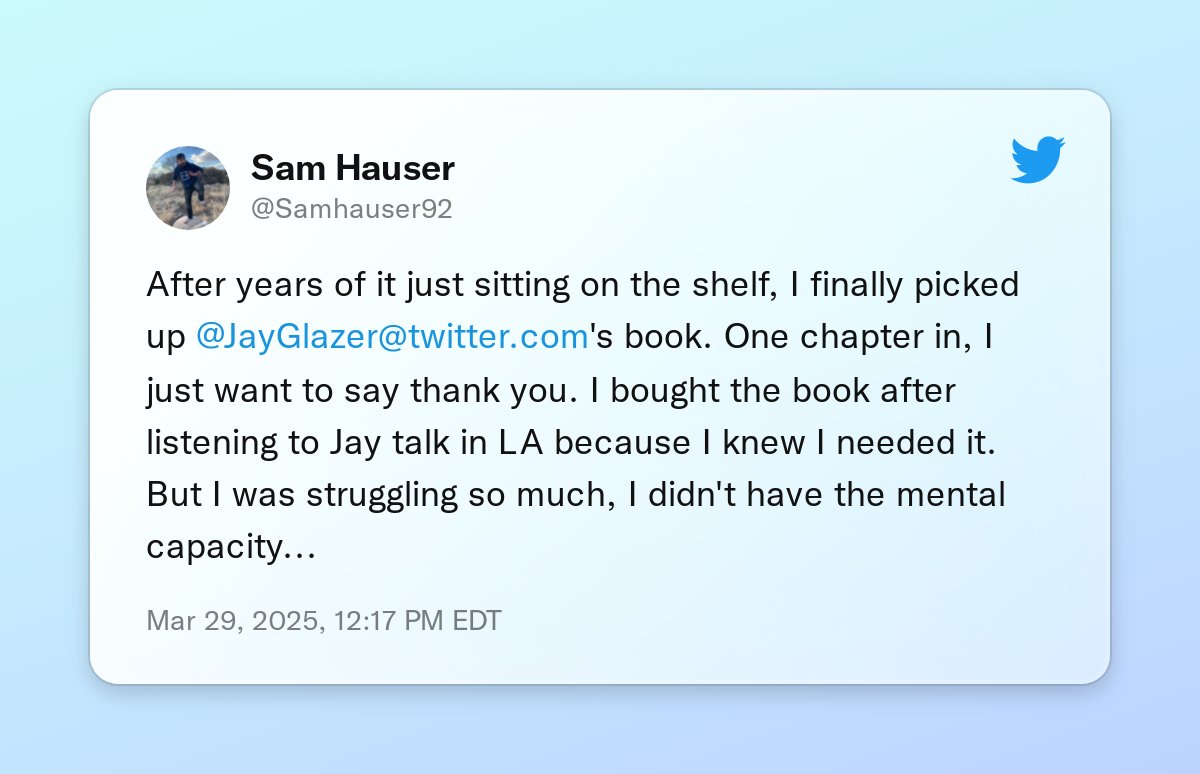Click the word "listening" in the tweet
The height and width of the screenshot is (774, 1200).
tap(212, 443)
